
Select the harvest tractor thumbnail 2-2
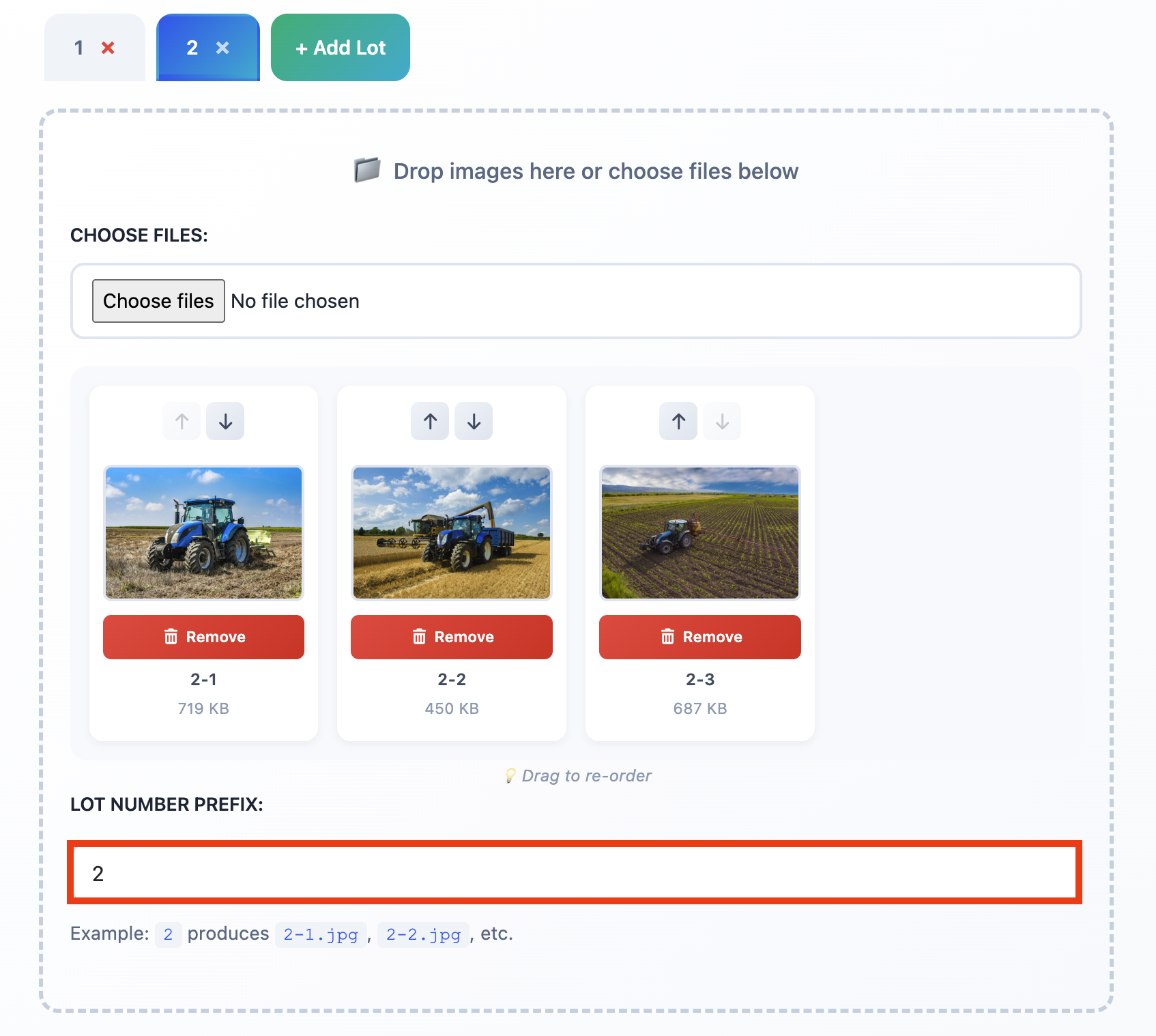pos(452,533)
